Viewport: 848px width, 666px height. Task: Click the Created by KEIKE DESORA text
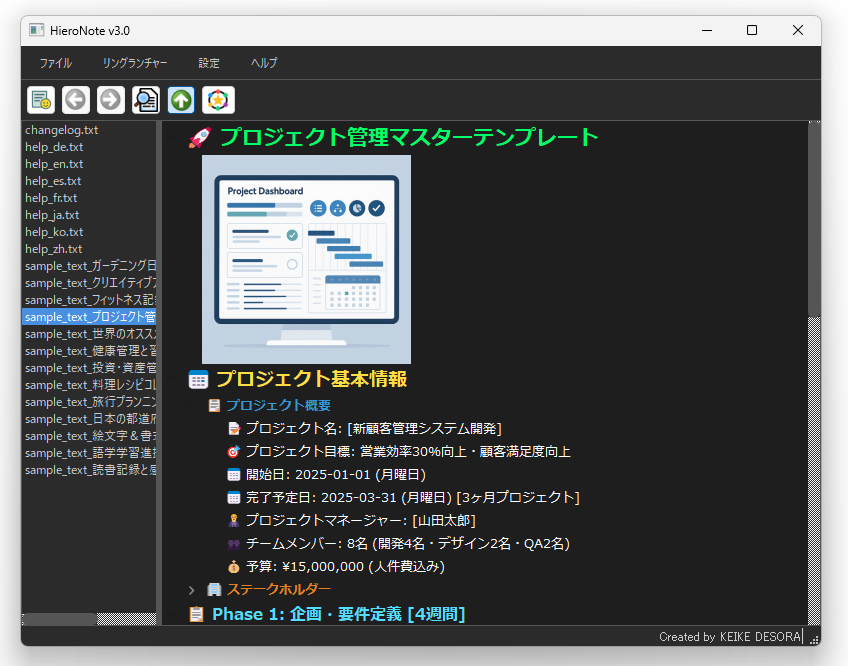[x=730, y=637]
